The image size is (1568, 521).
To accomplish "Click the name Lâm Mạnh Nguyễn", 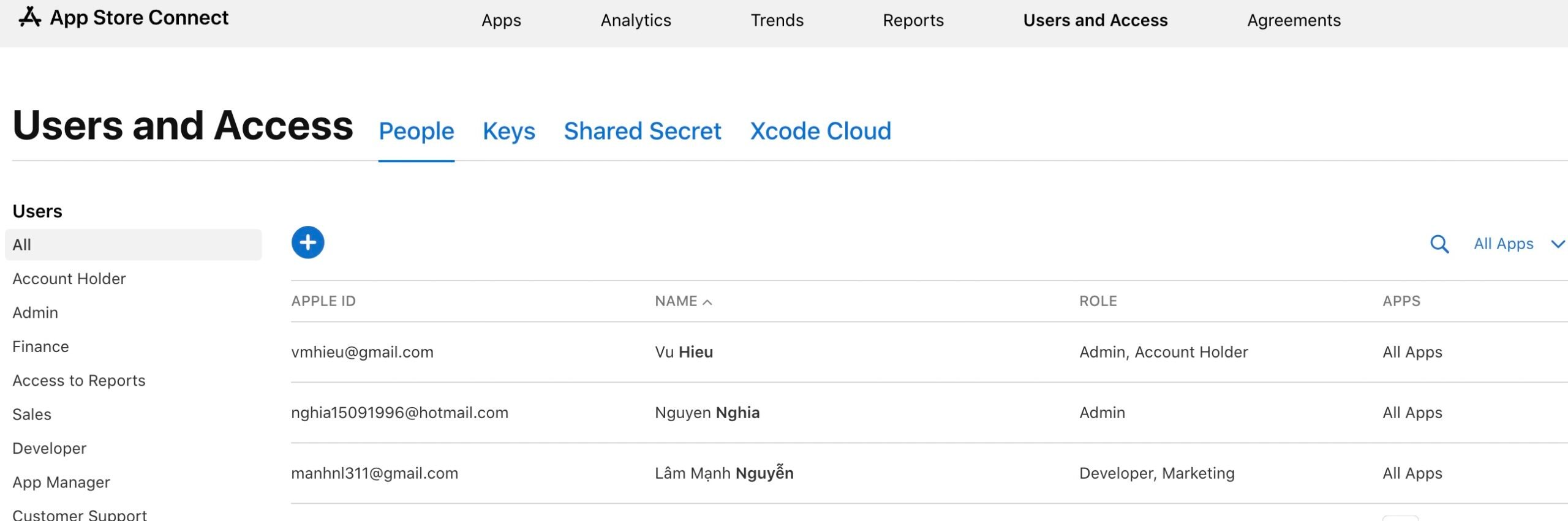I will coord(724,473).
